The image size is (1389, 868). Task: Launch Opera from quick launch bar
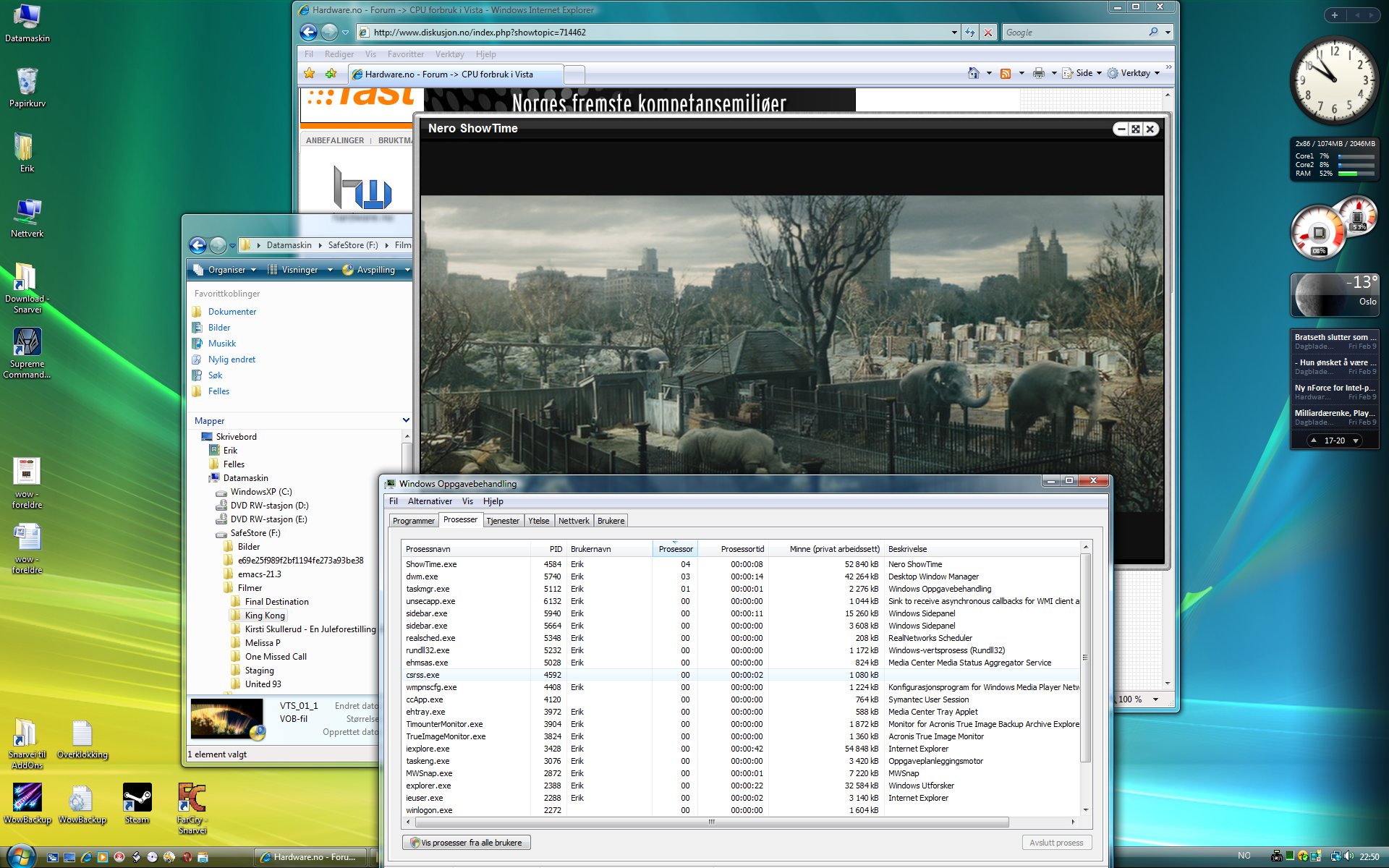click(187, 857)
